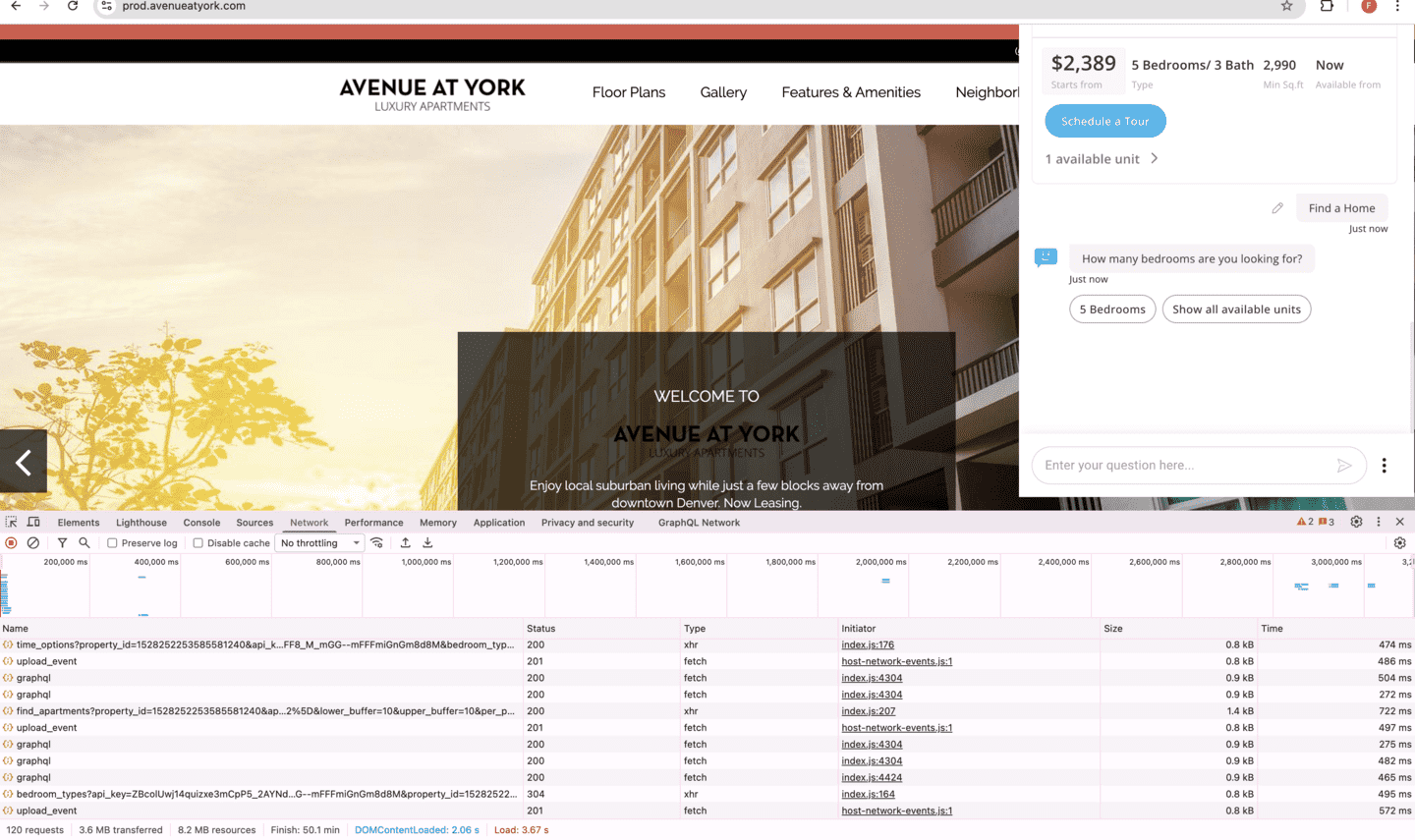
Task: Open the Floor Plans menu item
Action: point(629,92)
